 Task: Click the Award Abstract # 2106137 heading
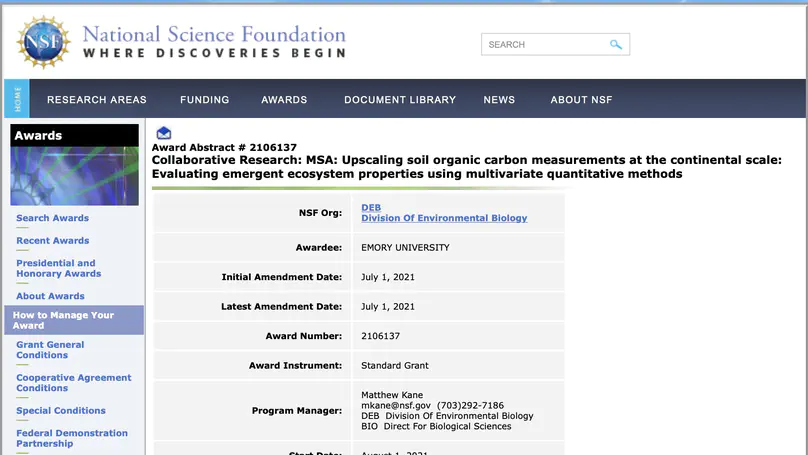[x=224, y=147]
